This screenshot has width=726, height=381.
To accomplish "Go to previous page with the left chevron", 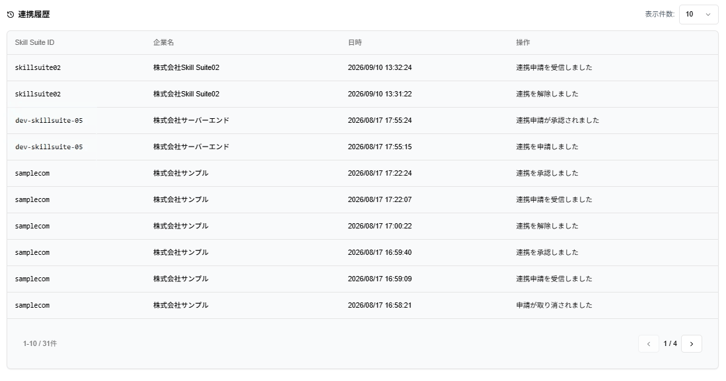I will tap(648, 344).
